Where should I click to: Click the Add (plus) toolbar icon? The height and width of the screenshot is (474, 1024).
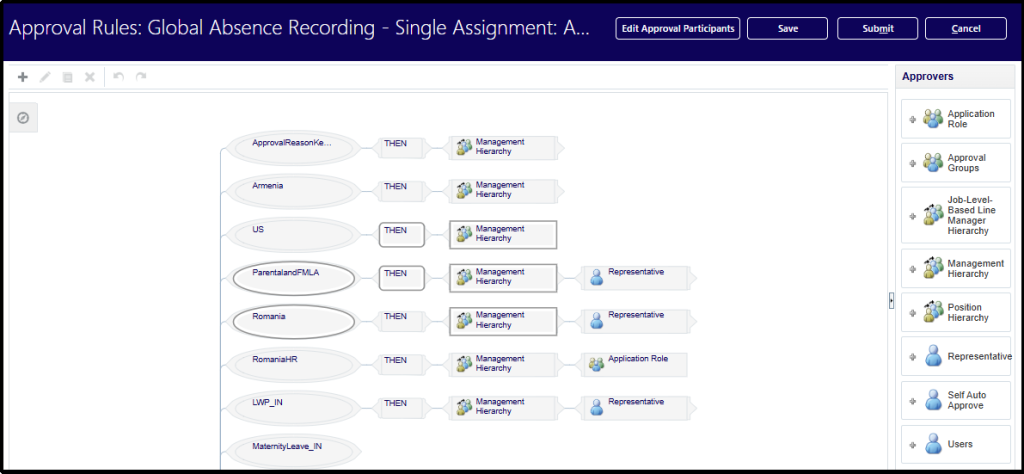[x=23, y=77]
